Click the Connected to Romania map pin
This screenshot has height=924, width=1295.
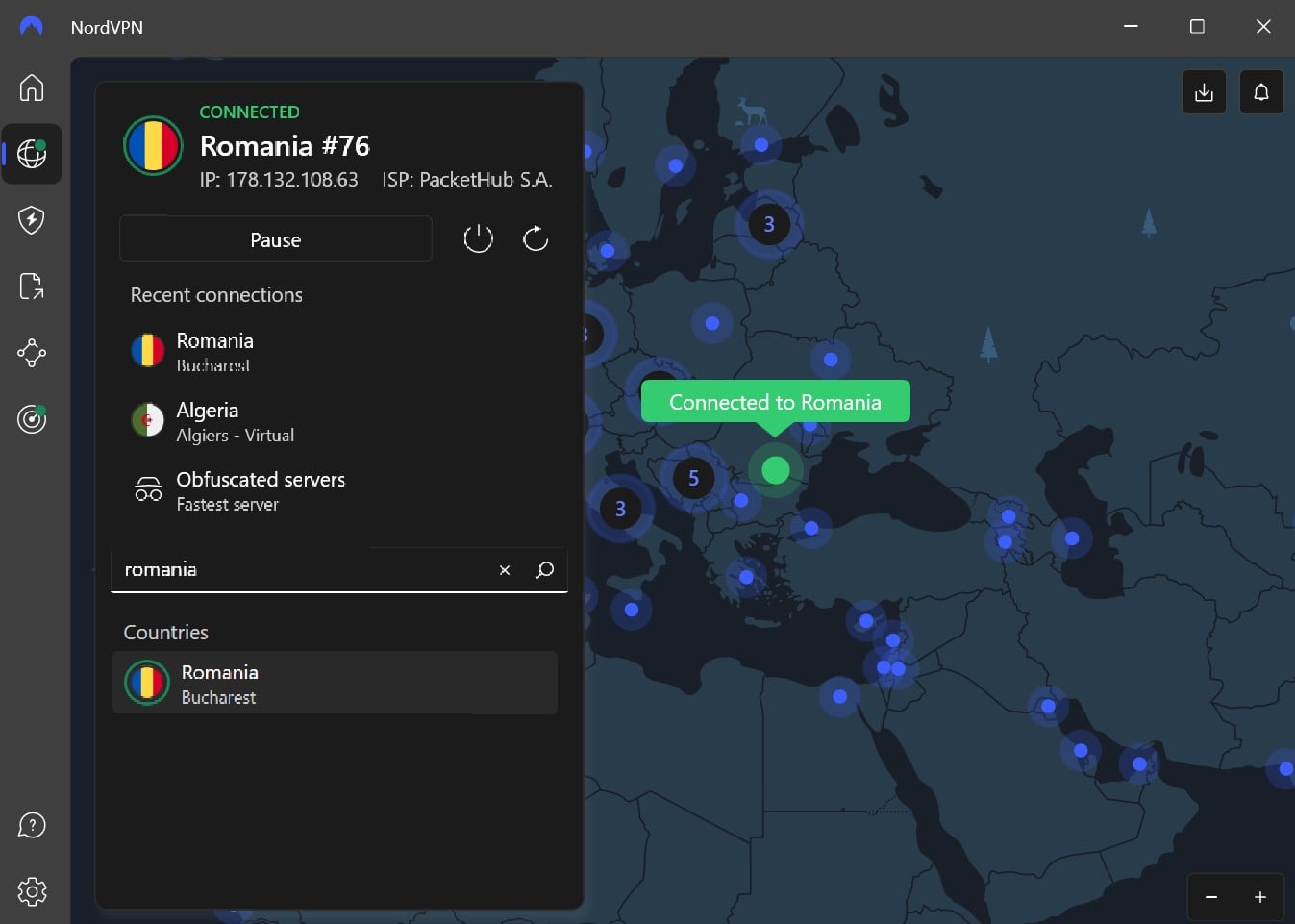776,470
